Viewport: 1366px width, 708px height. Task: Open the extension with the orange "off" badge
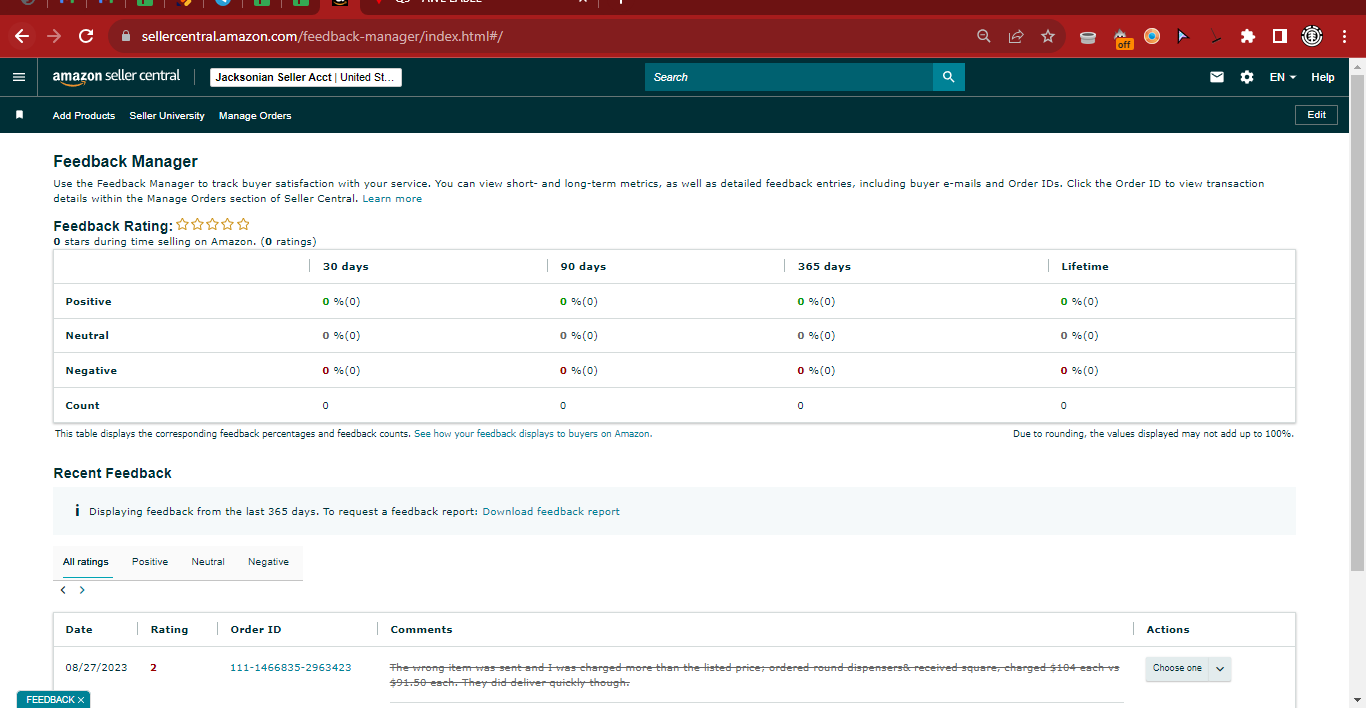point(1122,37)
